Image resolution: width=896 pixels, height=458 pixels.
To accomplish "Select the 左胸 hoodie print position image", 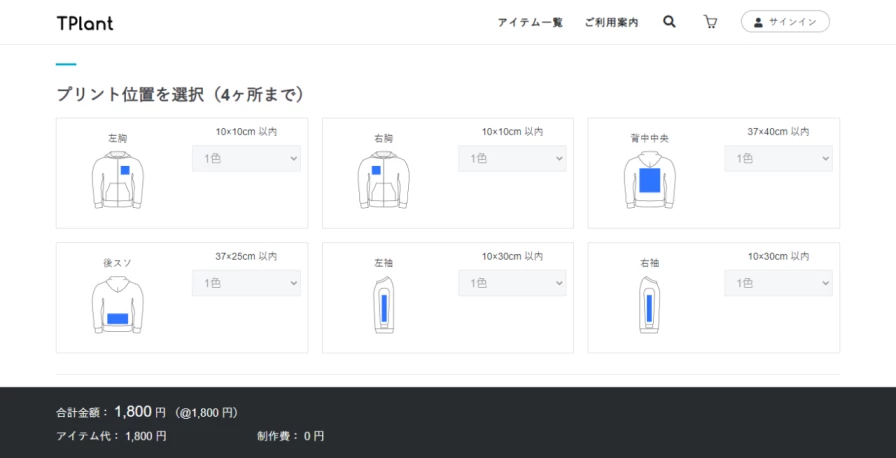I will point(117,180).
